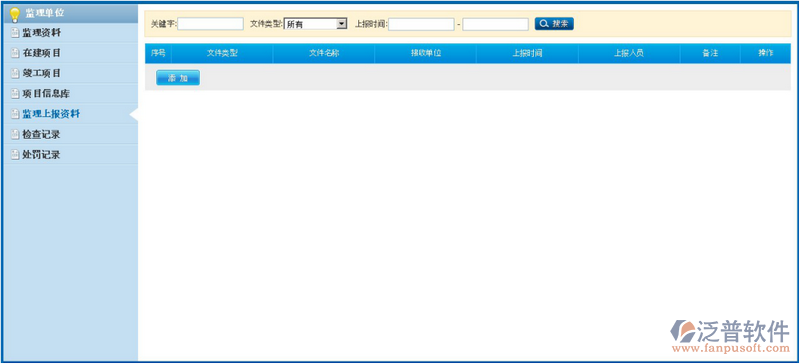Click the document icon next to 检查记录
The image size is (800, 364).
(x=15, y=135)
